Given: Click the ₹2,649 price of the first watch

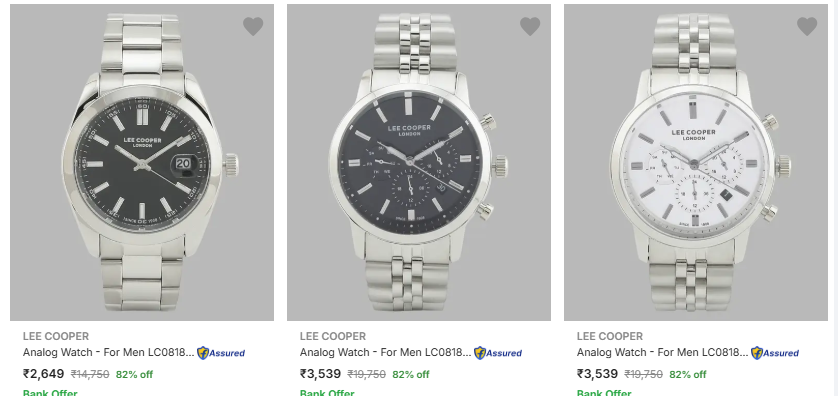Looking at the screenshot, I should point(43,374).
